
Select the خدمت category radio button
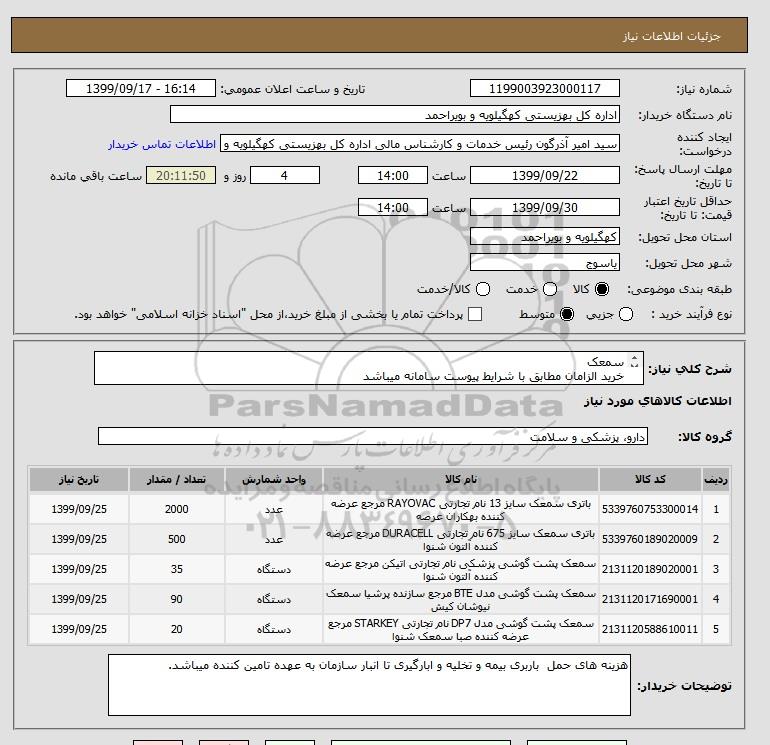coord(550,289)
